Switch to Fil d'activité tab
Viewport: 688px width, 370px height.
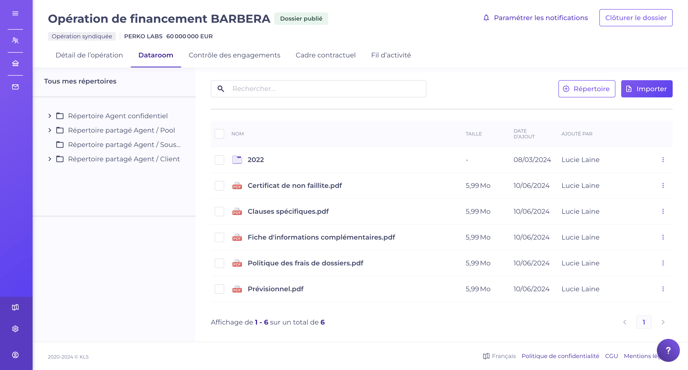pyautogui.click(x=391, y=55)
